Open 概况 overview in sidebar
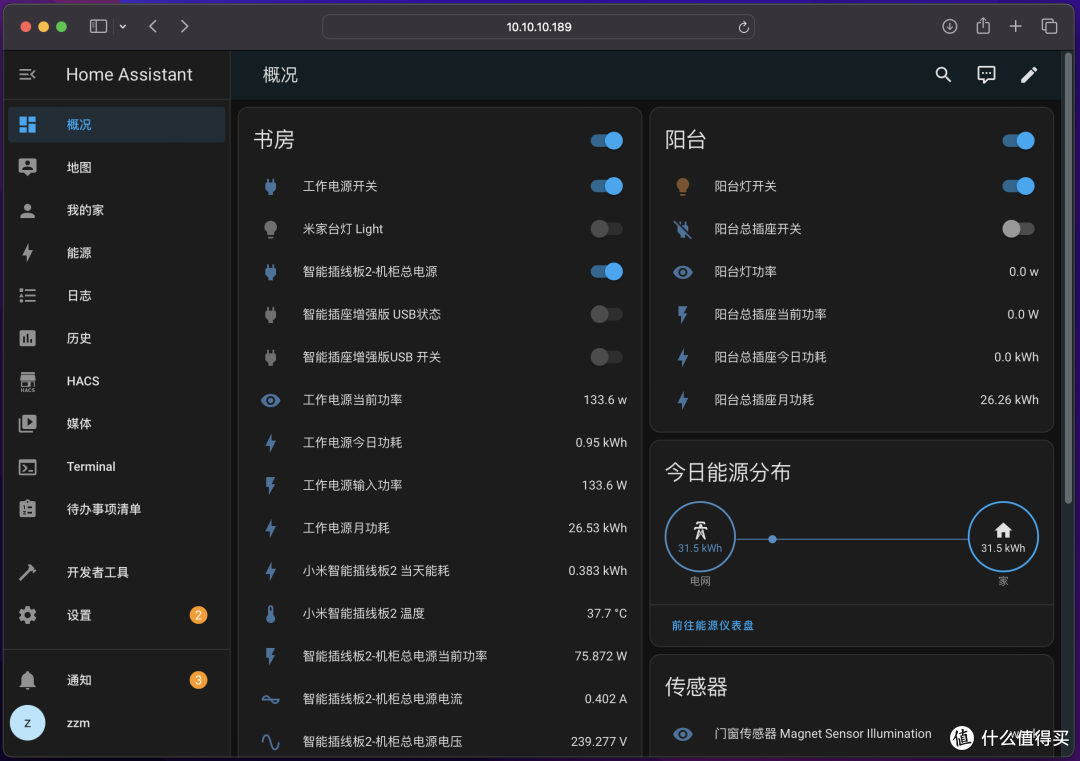Image resolution: width=1080 pixels, height=761 pixels. (x=116, y=125)
